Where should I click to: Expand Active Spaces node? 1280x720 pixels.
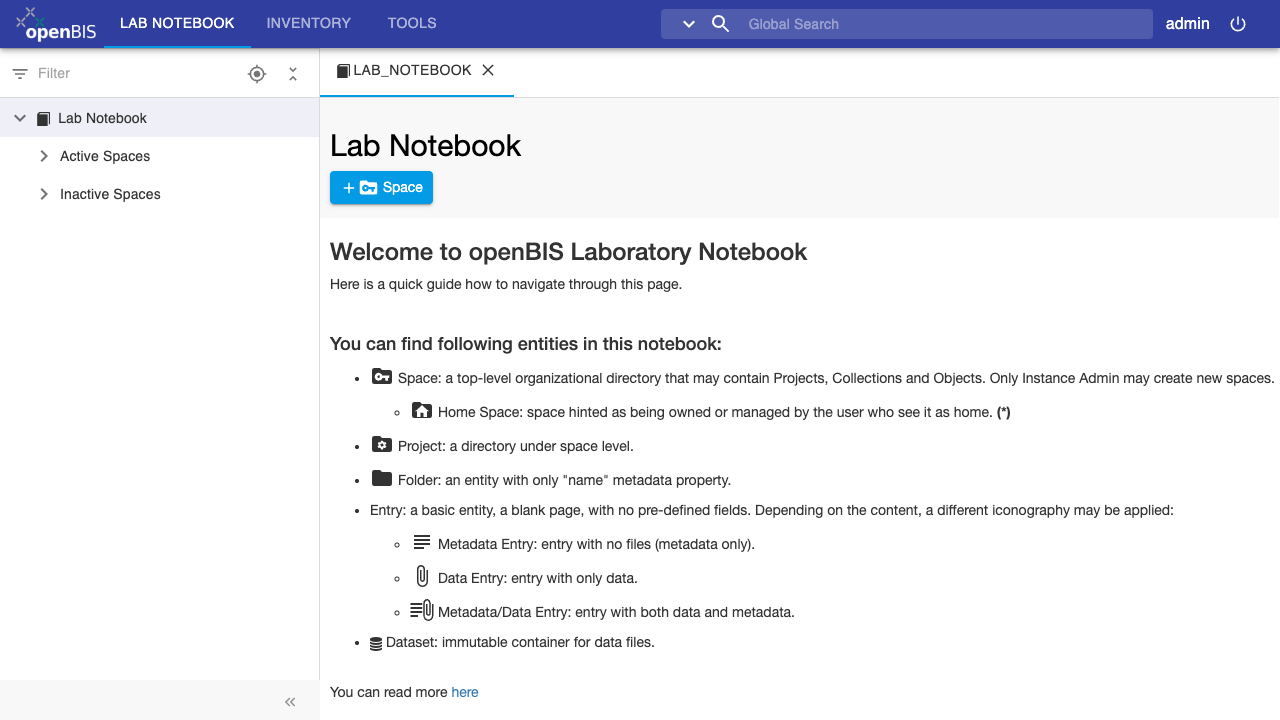[x=44, y=156]
